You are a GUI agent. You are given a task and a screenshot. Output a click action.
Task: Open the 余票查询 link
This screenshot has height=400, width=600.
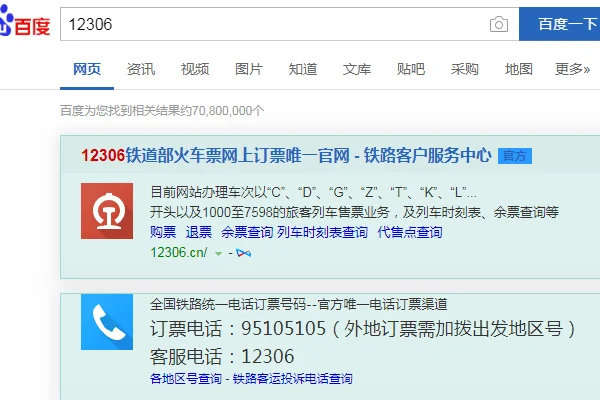(247, 232)
